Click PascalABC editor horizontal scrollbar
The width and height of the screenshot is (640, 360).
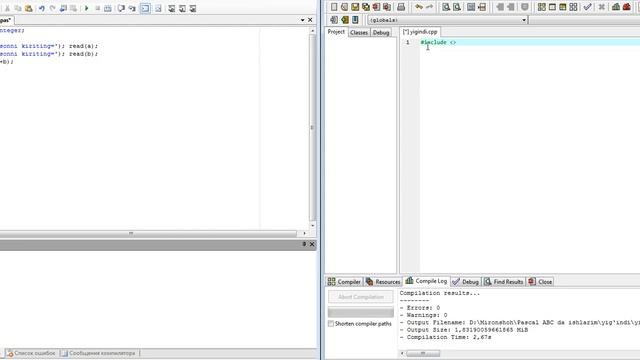[x=149, y=233]
